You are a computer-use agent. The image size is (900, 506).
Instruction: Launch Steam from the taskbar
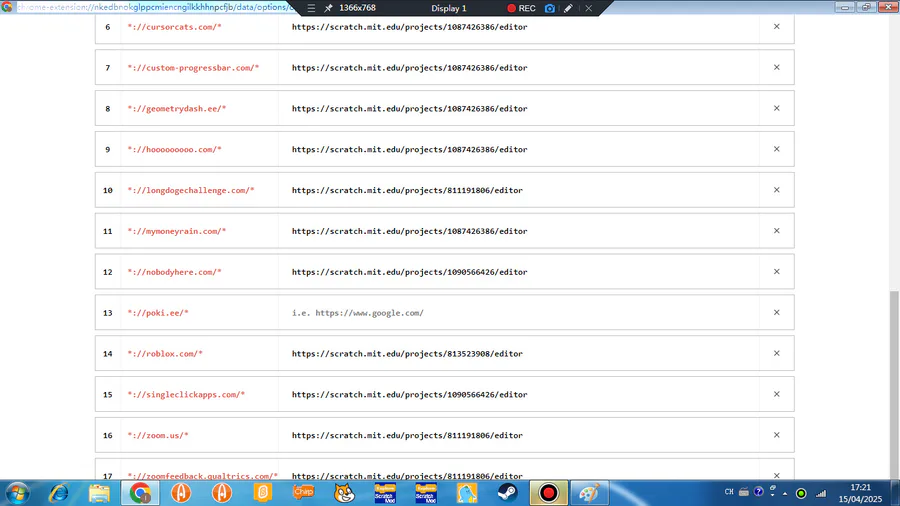click(x=507, y=493)
